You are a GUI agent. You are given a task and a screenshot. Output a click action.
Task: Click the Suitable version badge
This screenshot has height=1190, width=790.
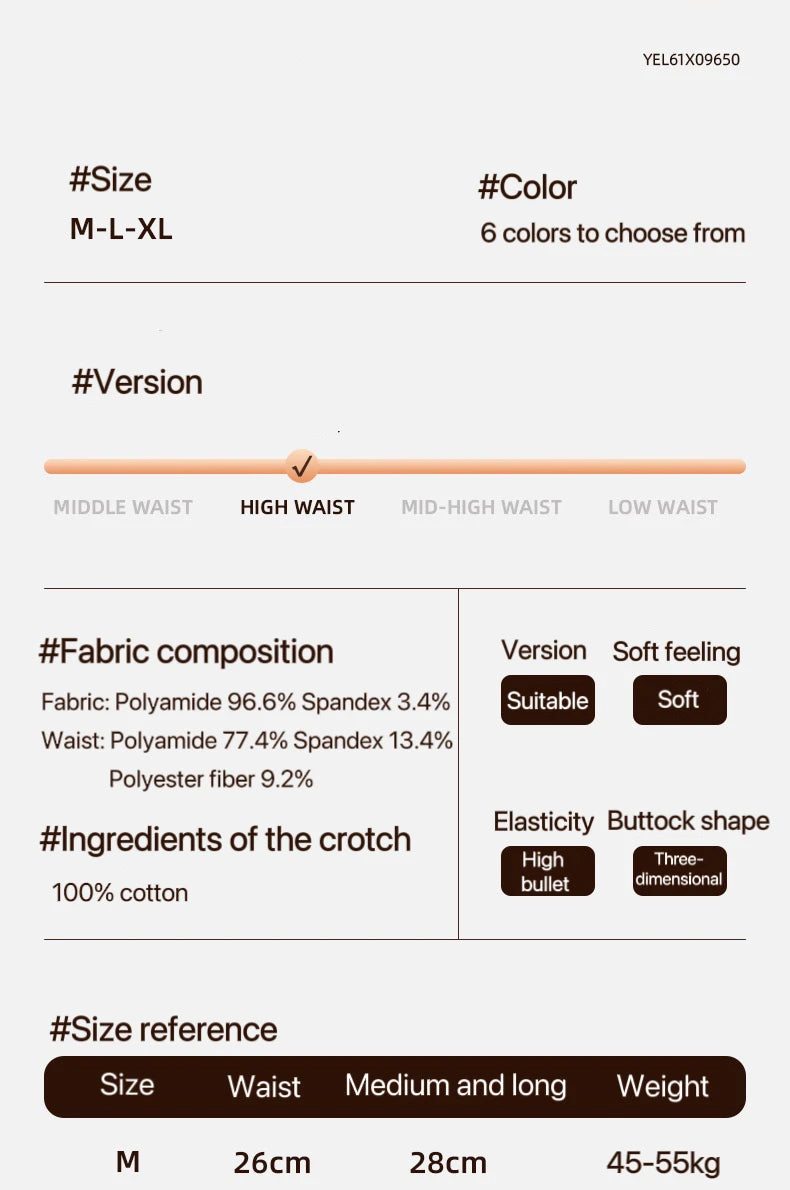548,700
